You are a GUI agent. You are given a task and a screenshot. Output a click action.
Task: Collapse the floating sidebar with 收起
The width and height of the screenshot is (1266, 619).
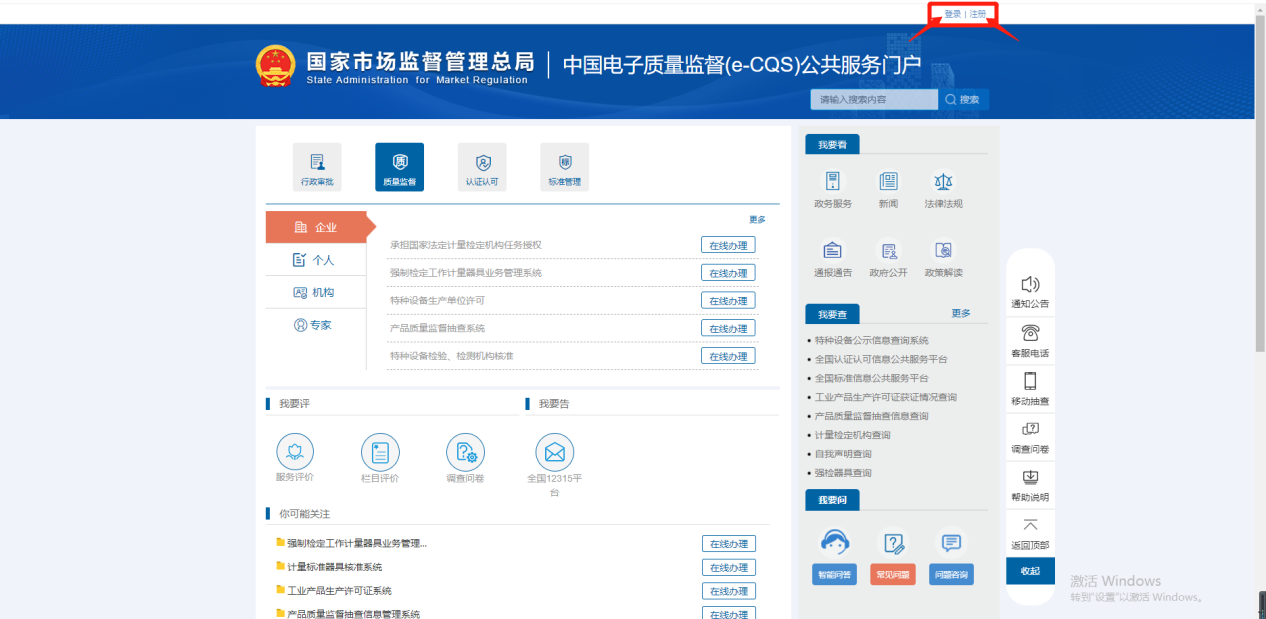tap(1030, 571)
